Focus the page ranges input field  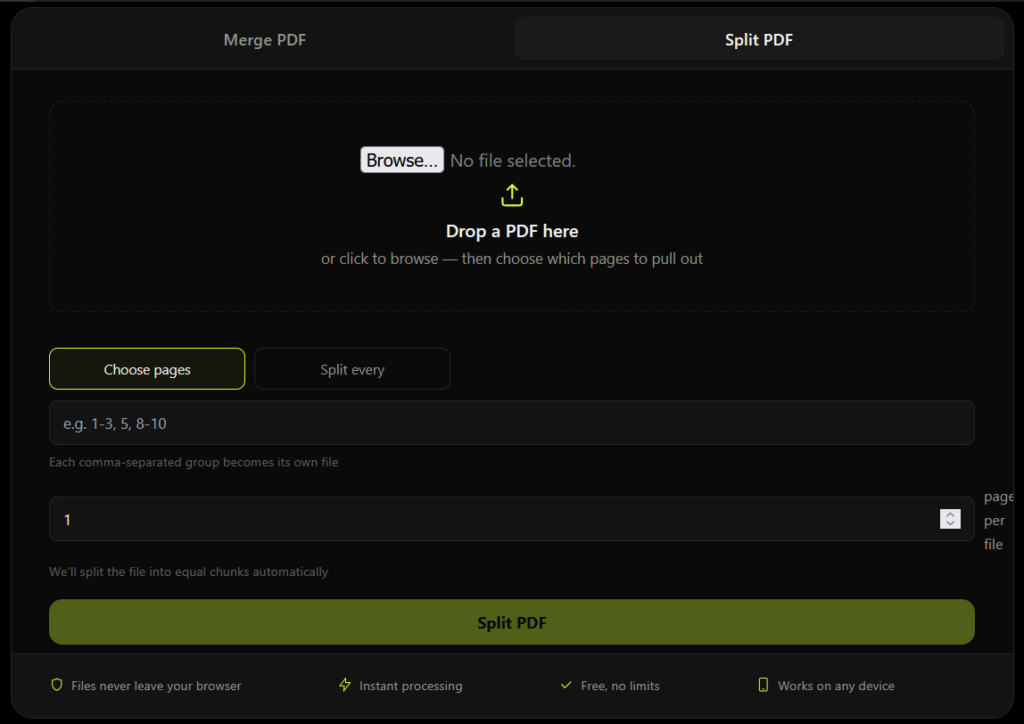(x=512, y=423)
